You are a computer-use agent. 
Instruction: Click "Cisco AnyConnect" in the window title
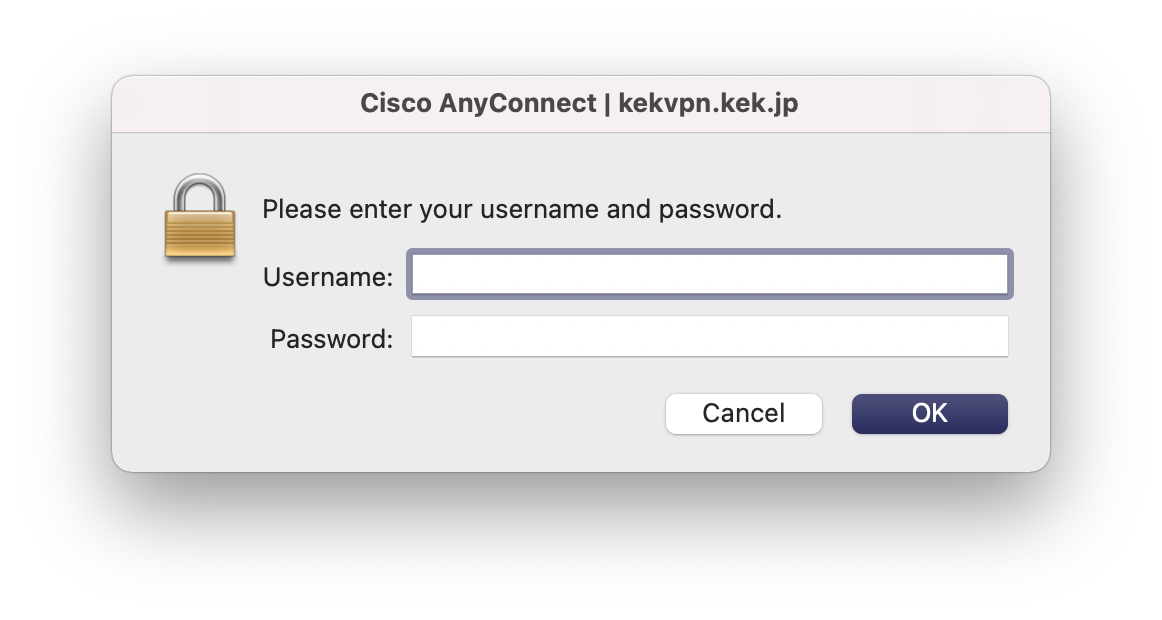pos(478,104)
